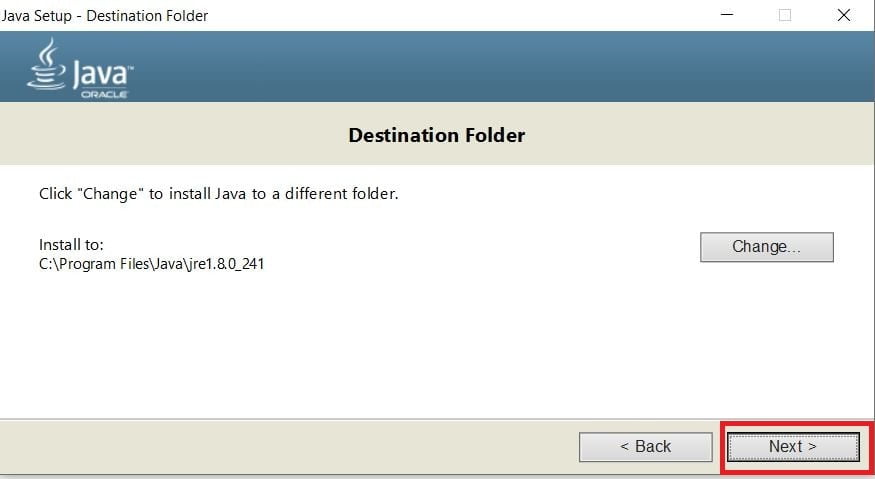Click the Install to: label
Viewport: 875px width, 479px height.
(71, 245)
